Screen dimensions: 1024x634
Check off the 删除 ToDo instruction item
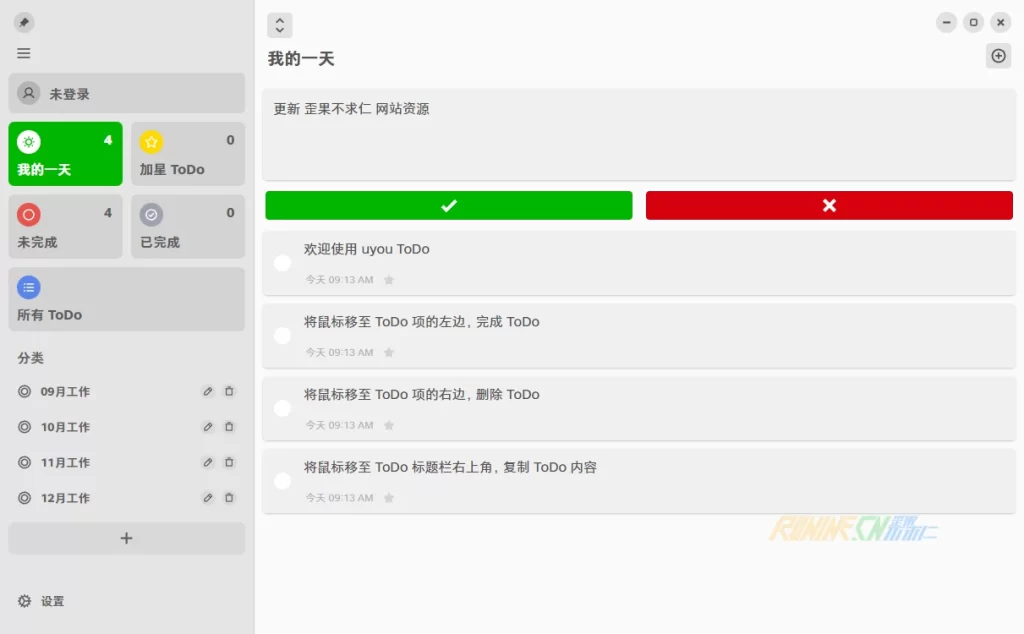pos(283,408)
